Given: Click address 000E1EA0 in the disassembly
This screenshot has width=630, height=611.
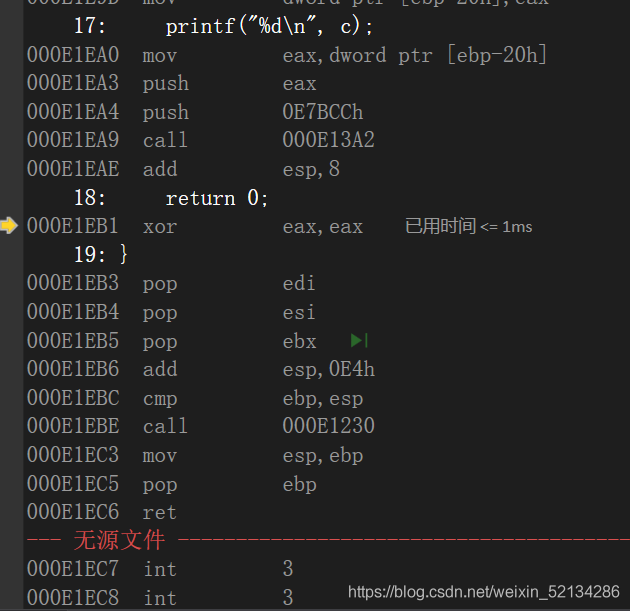Looking at the screenshot, I should point(73,55).
